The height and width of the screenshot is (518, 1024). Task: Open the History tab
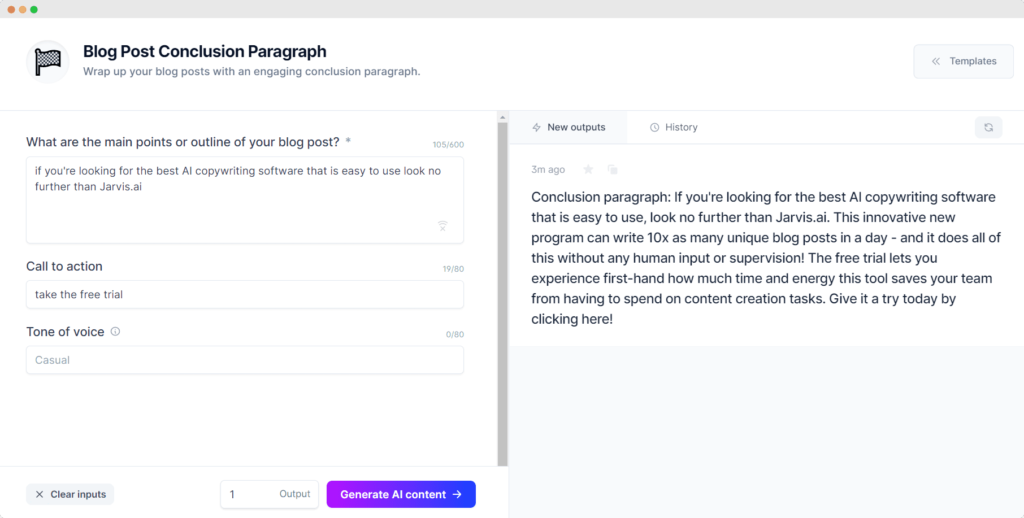(x=673, y=127)
